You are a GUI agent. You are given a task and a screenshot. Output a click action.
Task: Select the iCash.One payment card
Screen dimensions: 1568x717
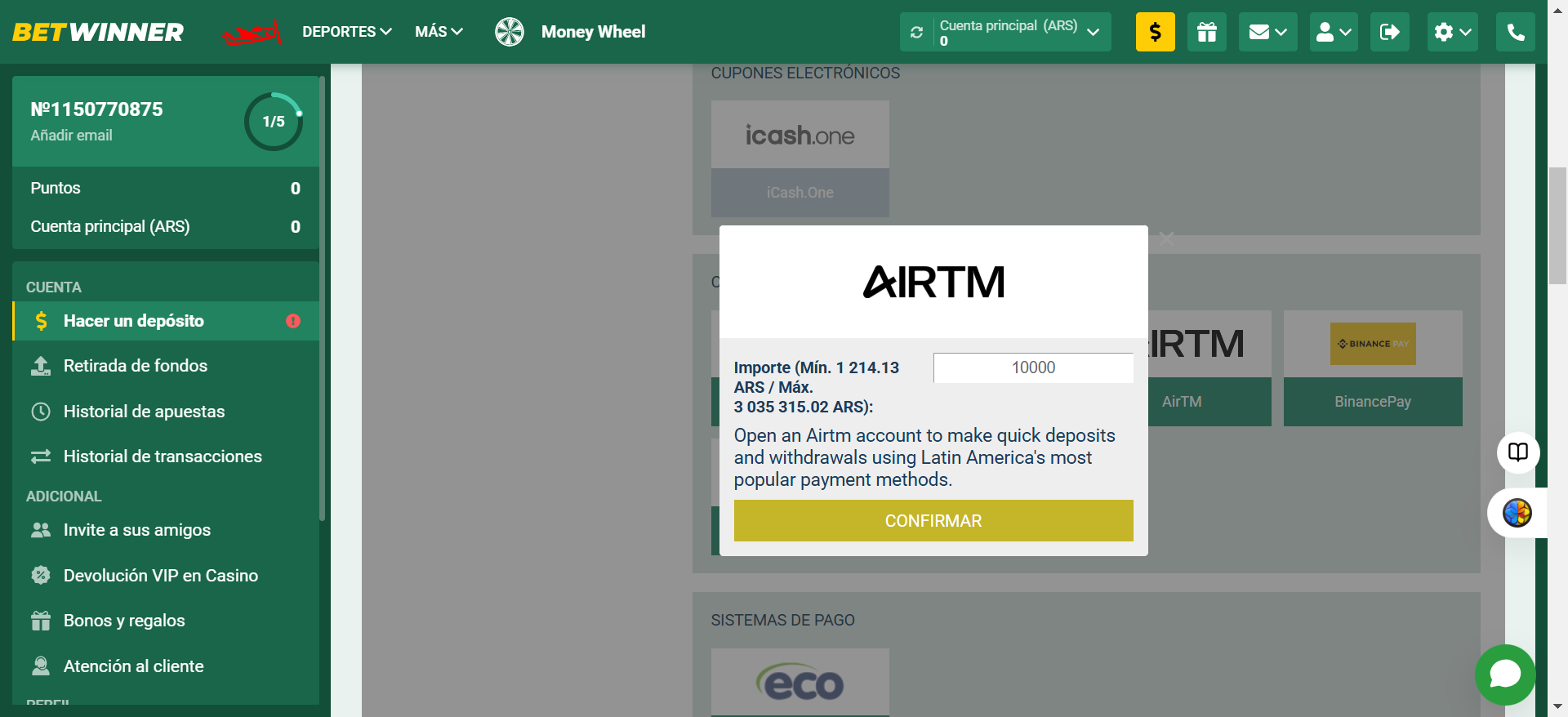(x=800, y=158)
